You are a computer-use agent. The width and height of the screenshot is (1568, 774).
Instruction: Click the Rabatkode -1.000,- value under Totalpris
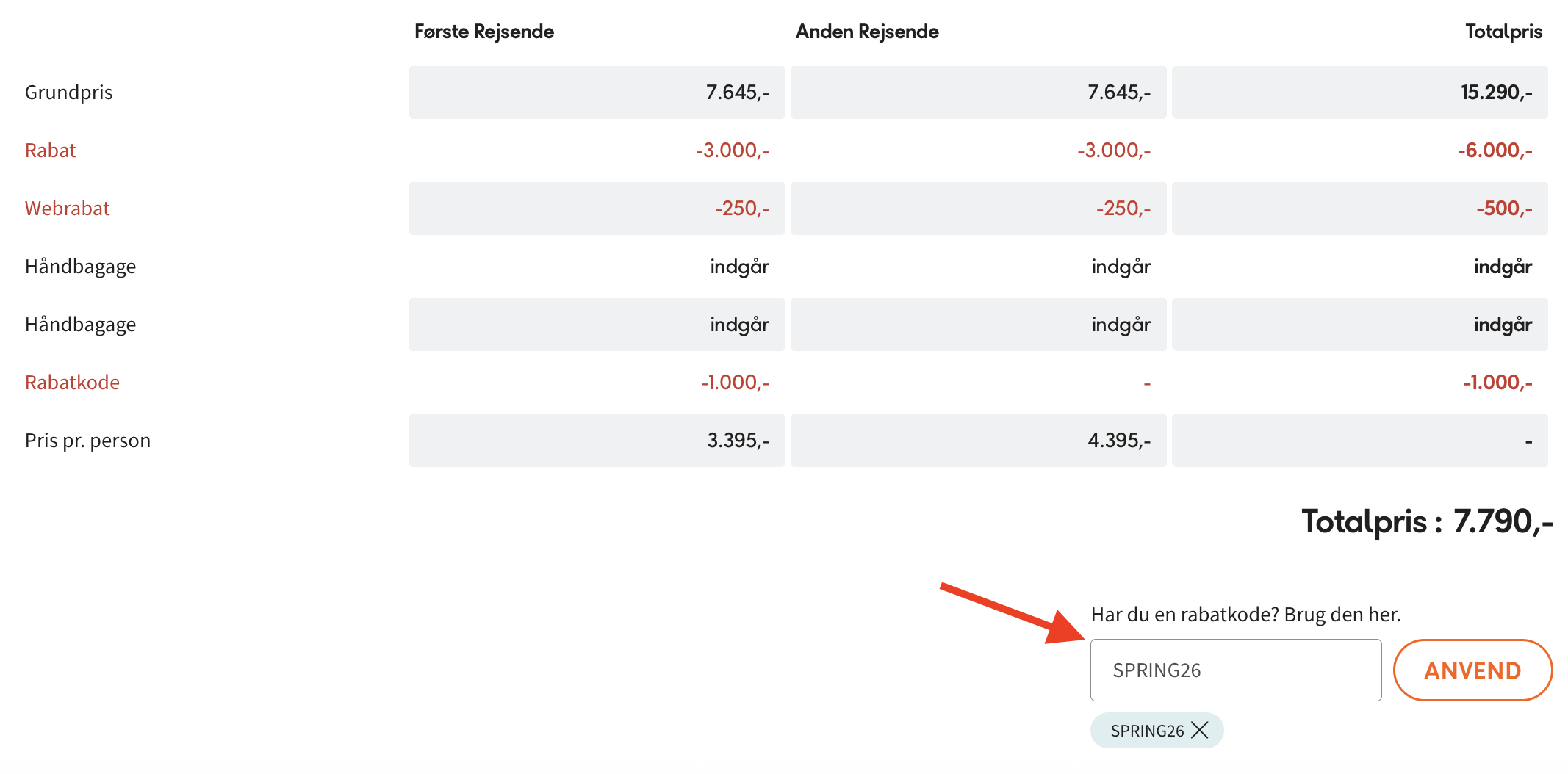point(1497,383)
